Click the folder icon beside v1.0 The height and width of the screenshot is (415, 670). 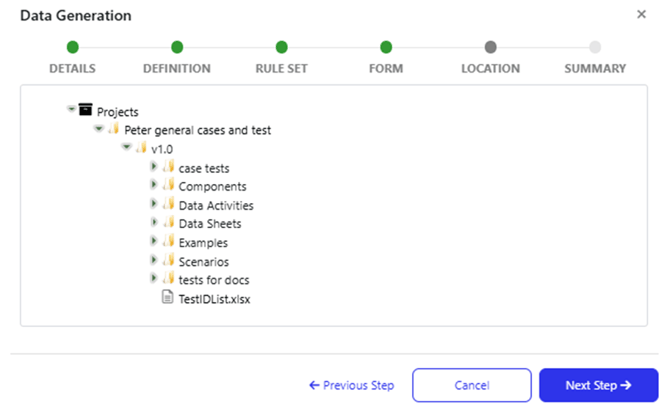click(141, 147)
